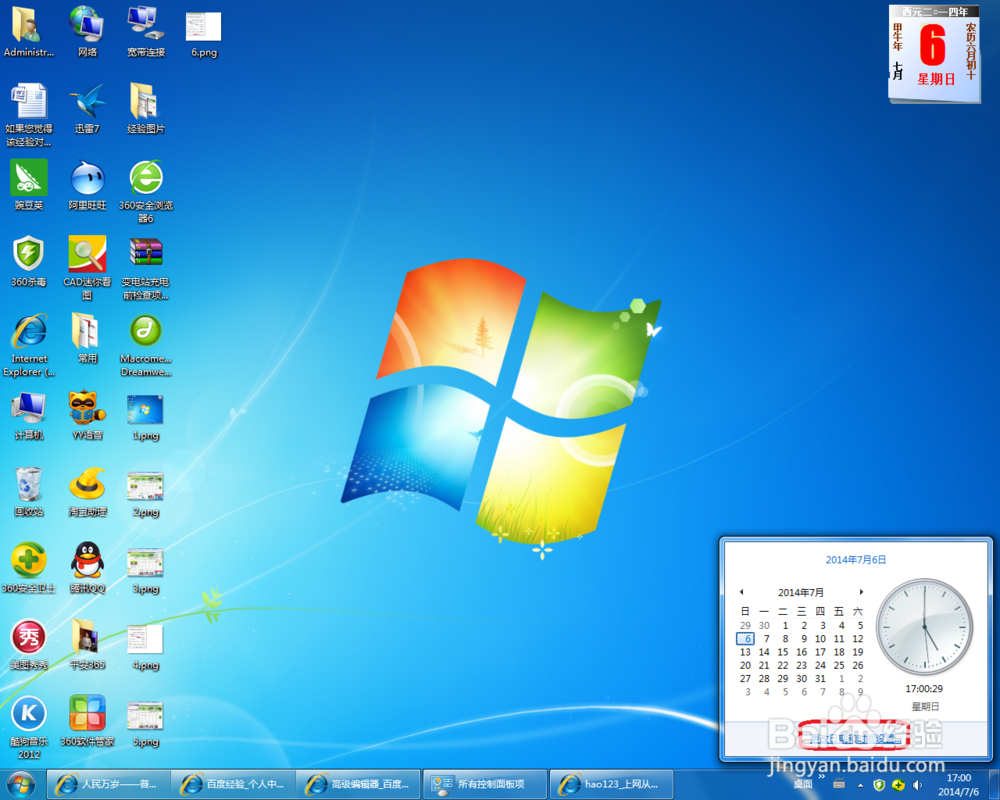Open the 经验图片 folder
The width and height of the screenshot is (1000, 800).
[146, 108]
